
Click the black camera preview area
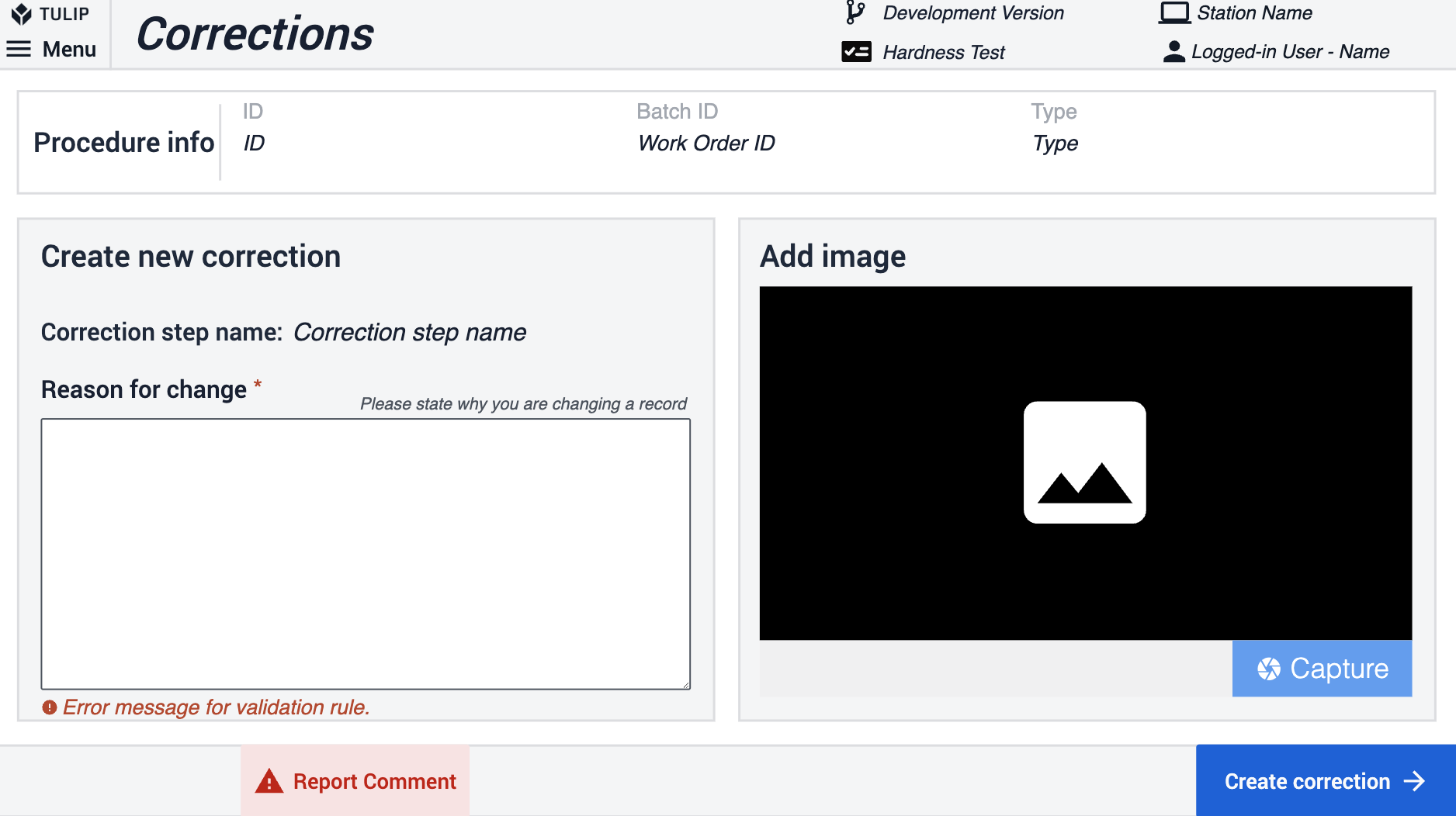1086,463
